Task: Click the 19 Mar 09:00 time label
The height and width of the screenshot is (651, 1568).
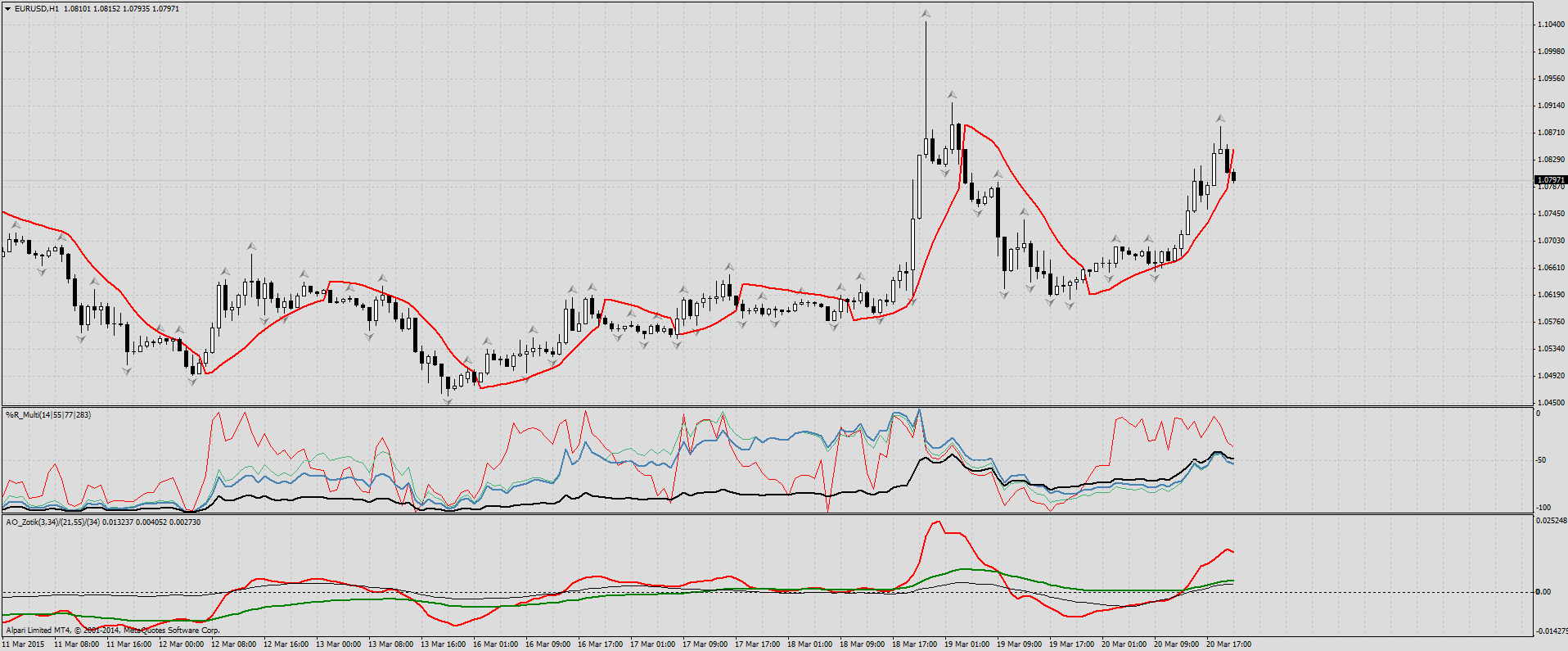Action: click(1019, 644)
